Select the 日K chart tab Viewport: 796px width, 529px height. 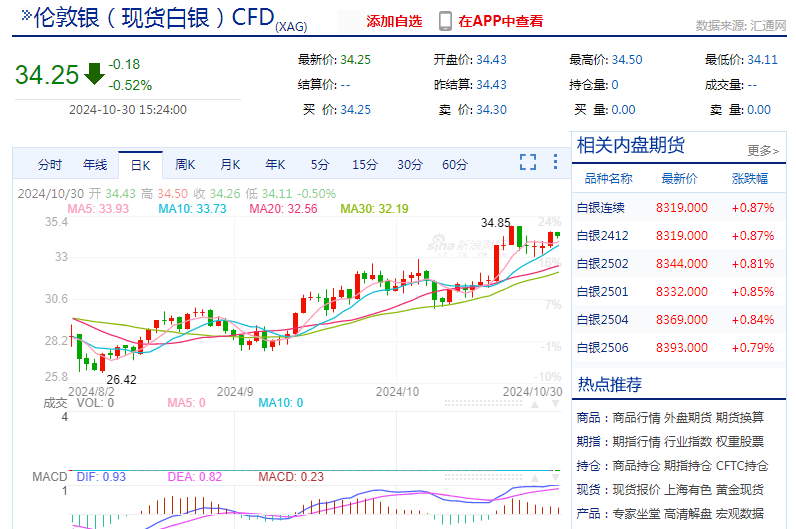point(141,165)
